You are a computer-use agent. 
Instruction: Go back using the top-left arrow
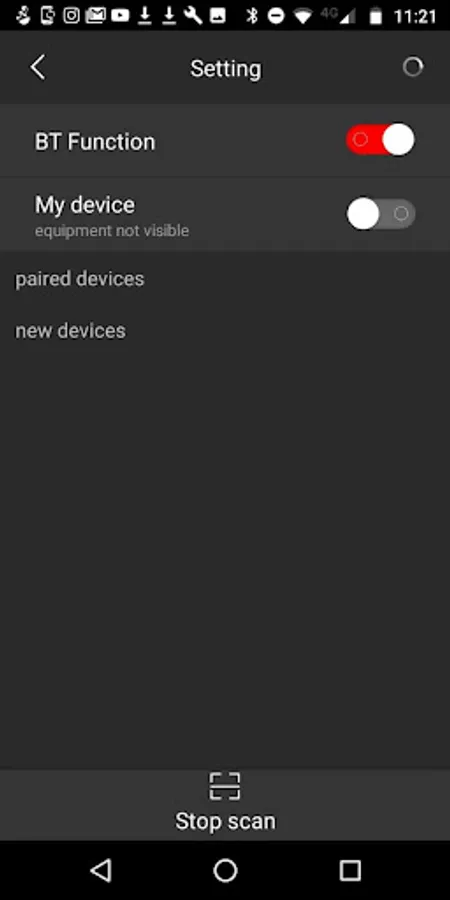tap(38, 68)
